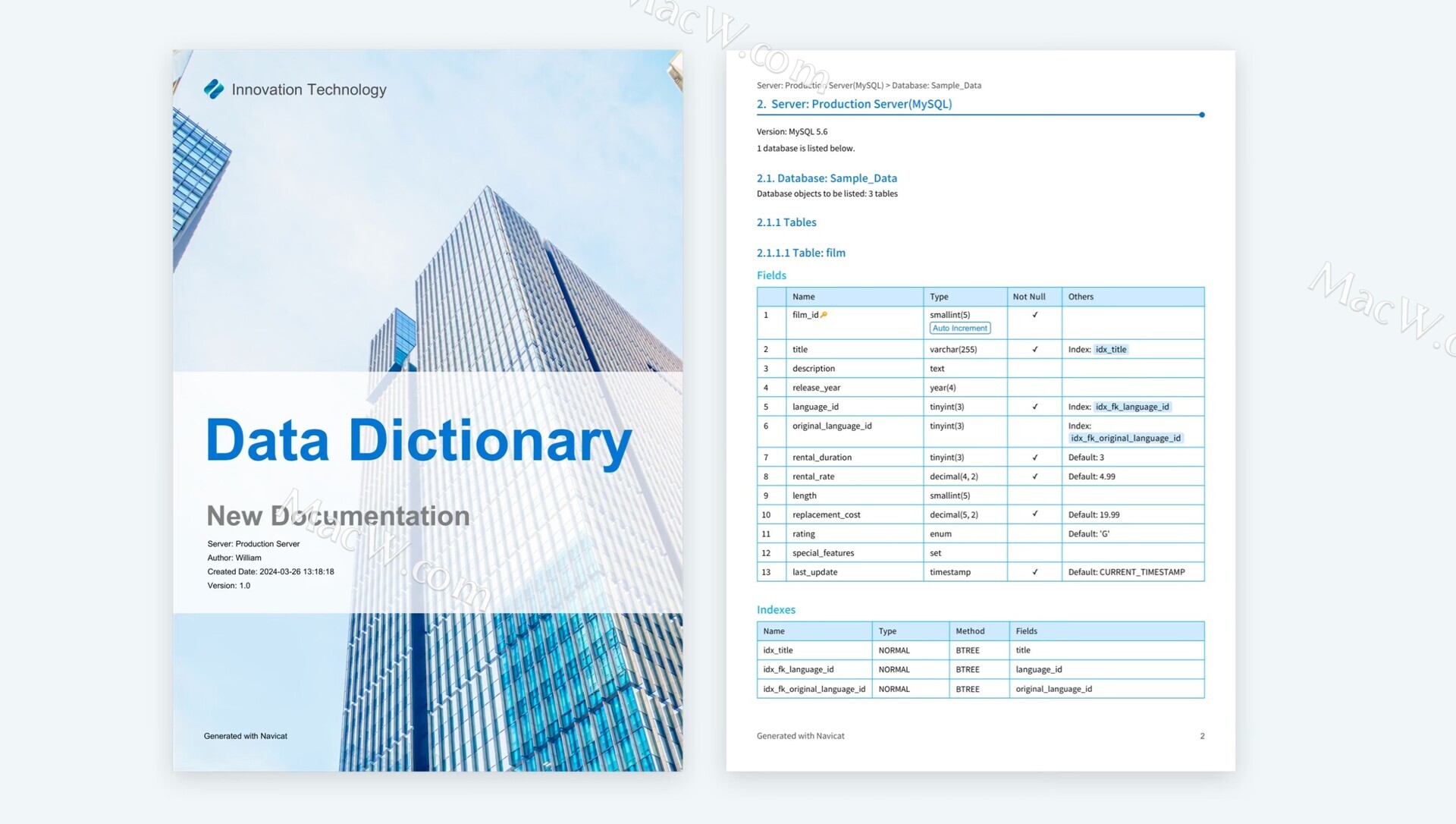Click the '2.1.1.1 Table: film' heading
The width and height of the screenshot is (1456, 824).
pos(801,253)
